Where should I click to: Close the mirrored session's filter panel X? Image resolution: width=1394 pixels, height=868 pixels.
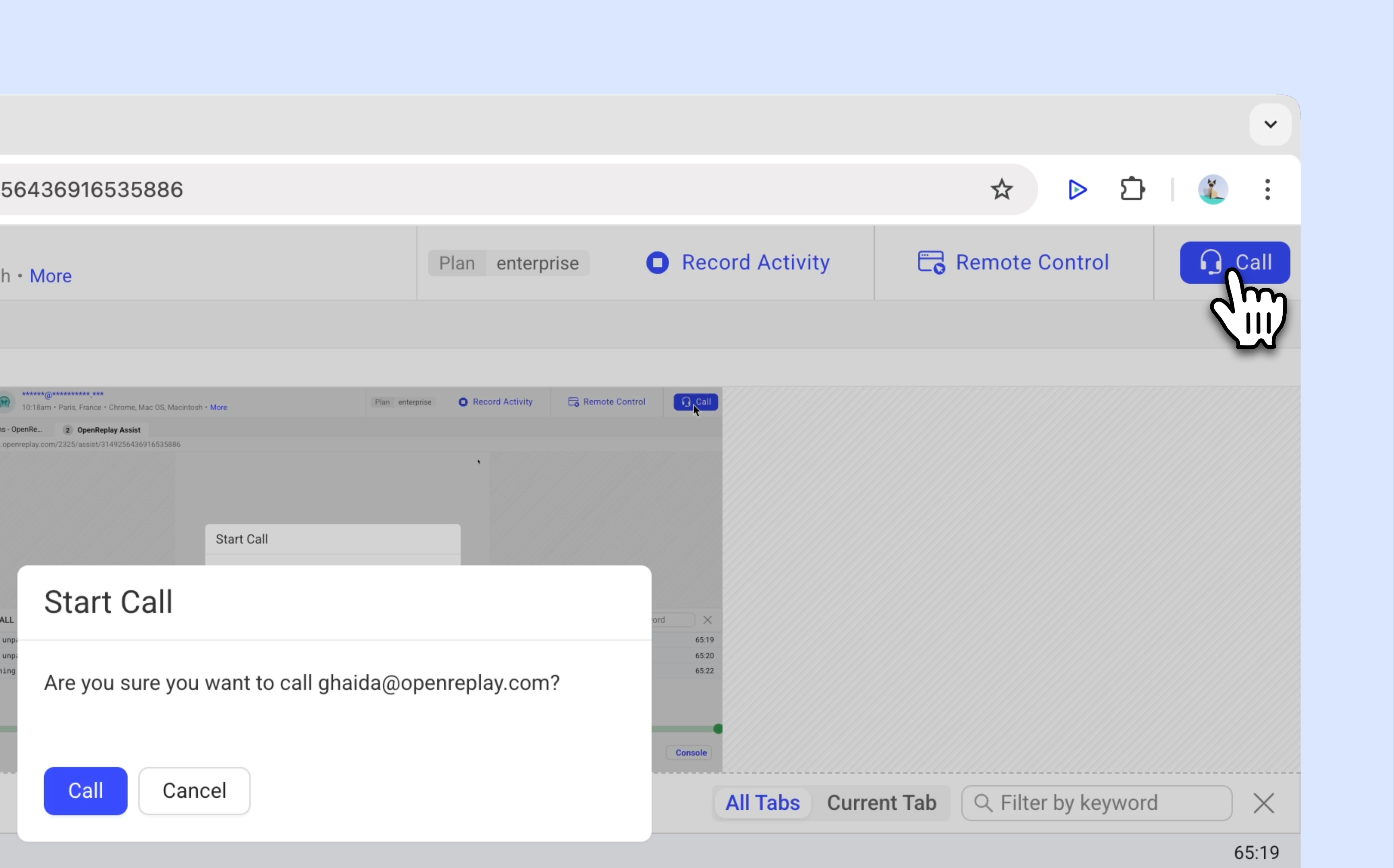pyautogui.click(x=707, y=620)
